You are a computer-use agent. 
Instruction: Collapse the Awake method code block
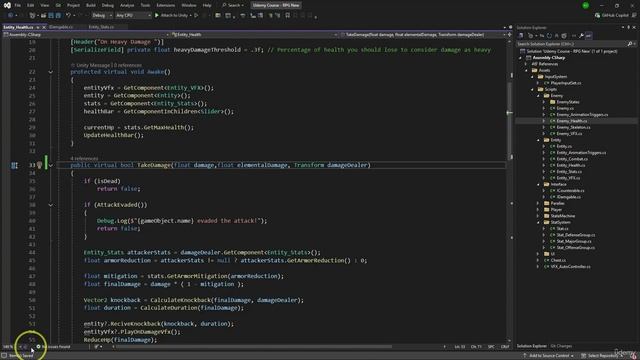pos(51,72)
